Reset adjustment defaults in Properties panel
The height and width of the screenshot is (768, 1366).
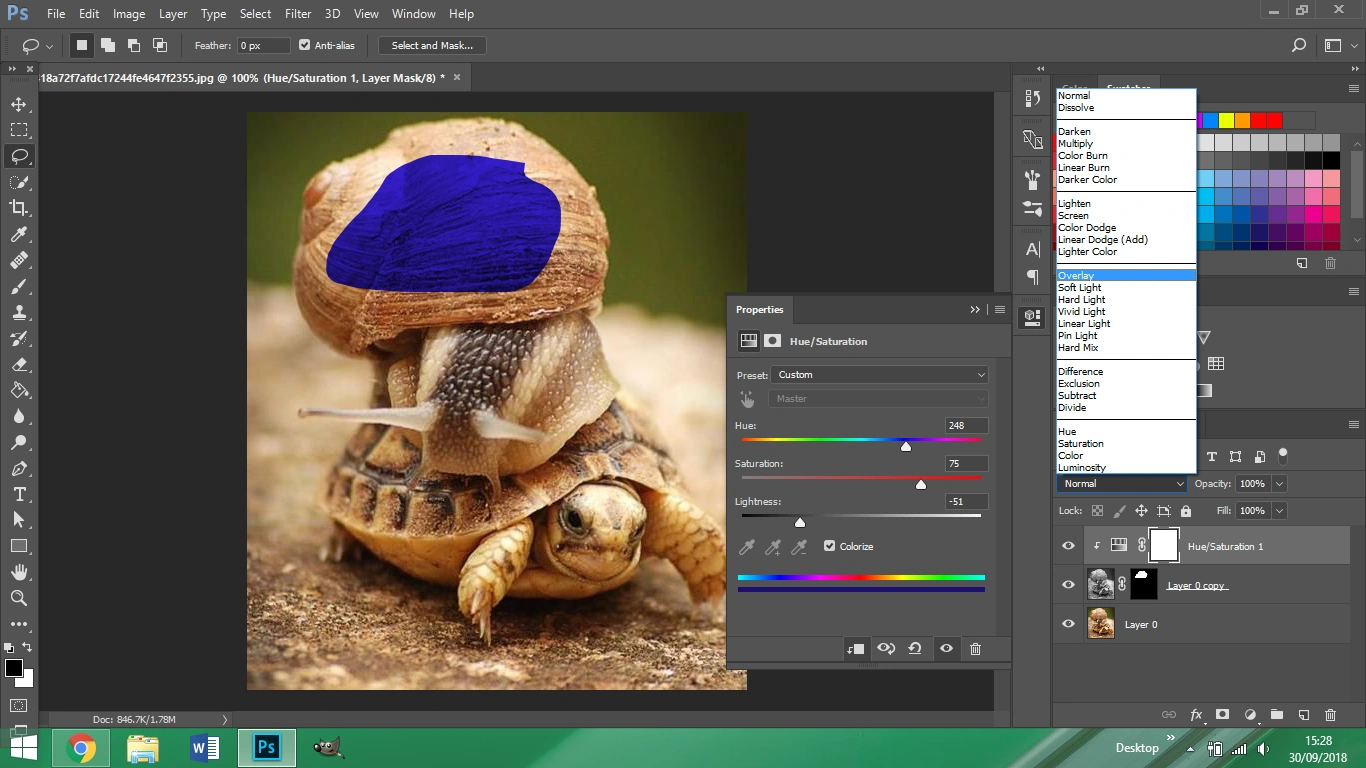[x=915, y=649]
